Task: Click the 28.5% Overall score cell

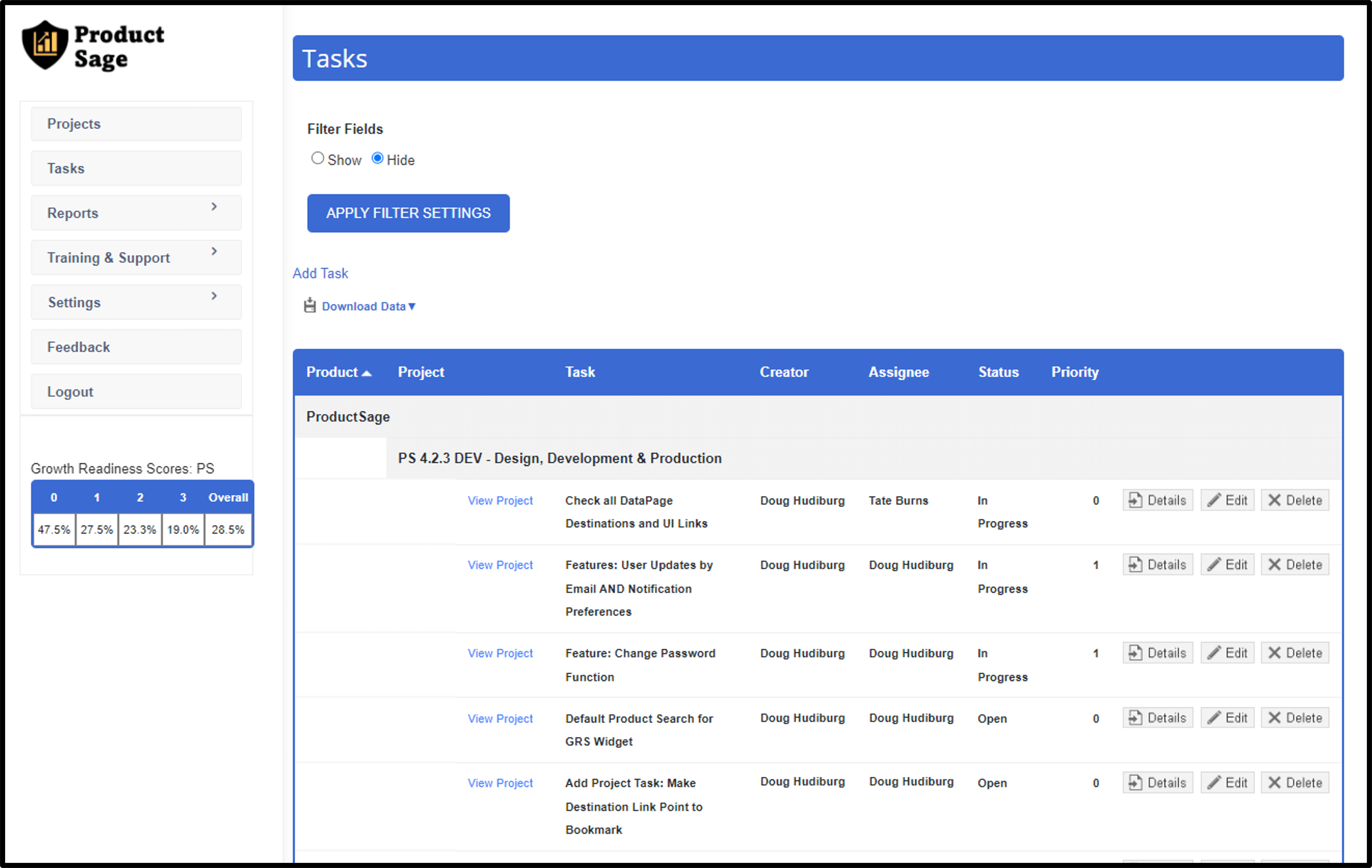Action: (x=228, y=529)
